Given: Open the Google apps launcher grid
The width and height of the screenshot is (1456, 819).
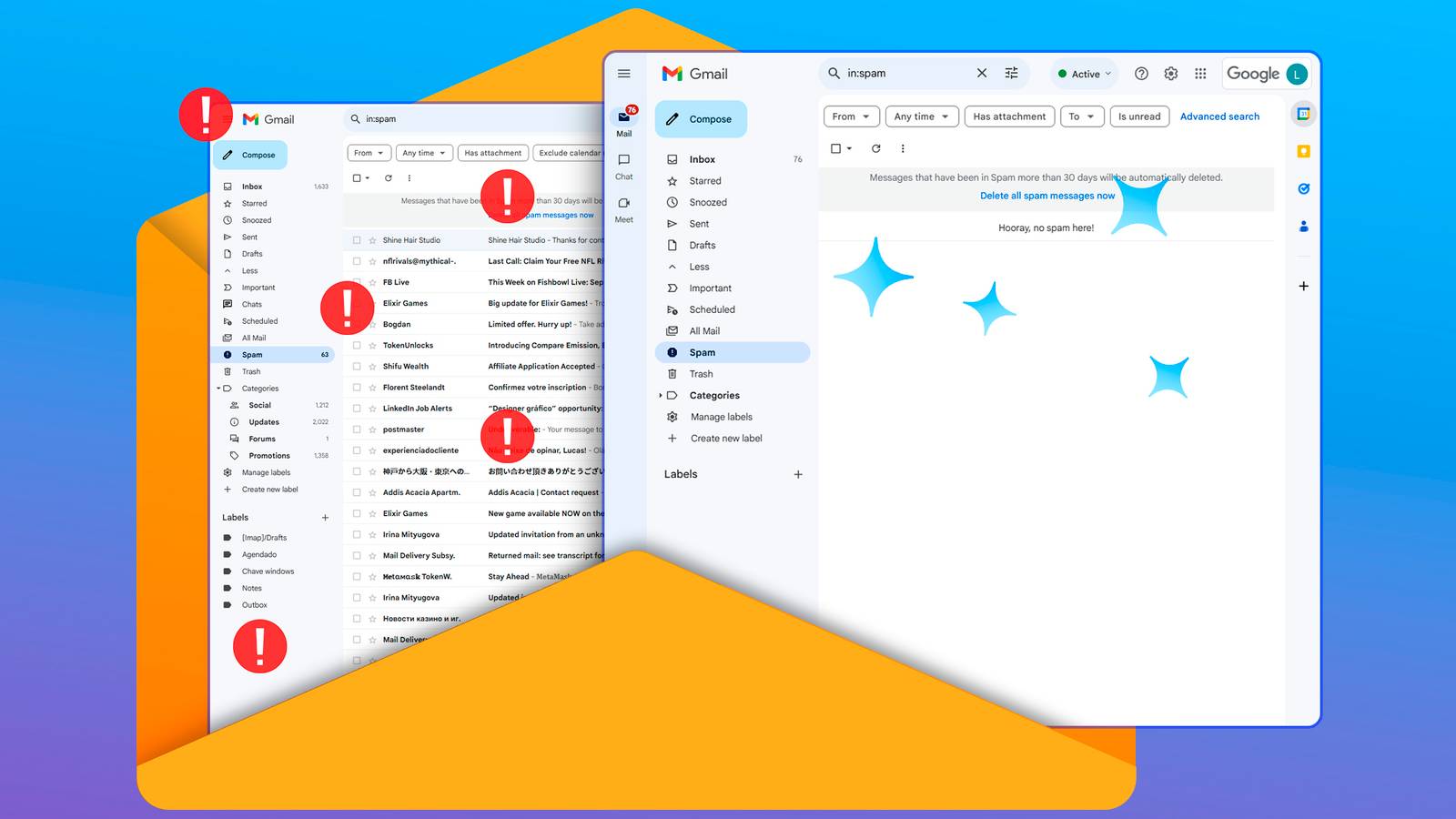Looking at the screenshot, I should tap(1199, 74).
